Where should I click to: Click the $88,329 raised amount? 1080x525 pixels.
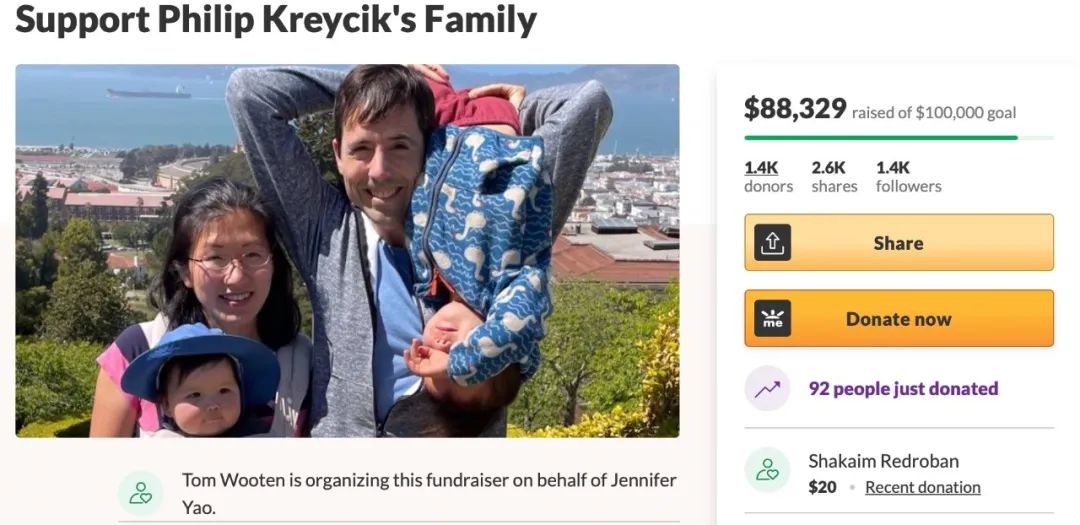(795, 108)
